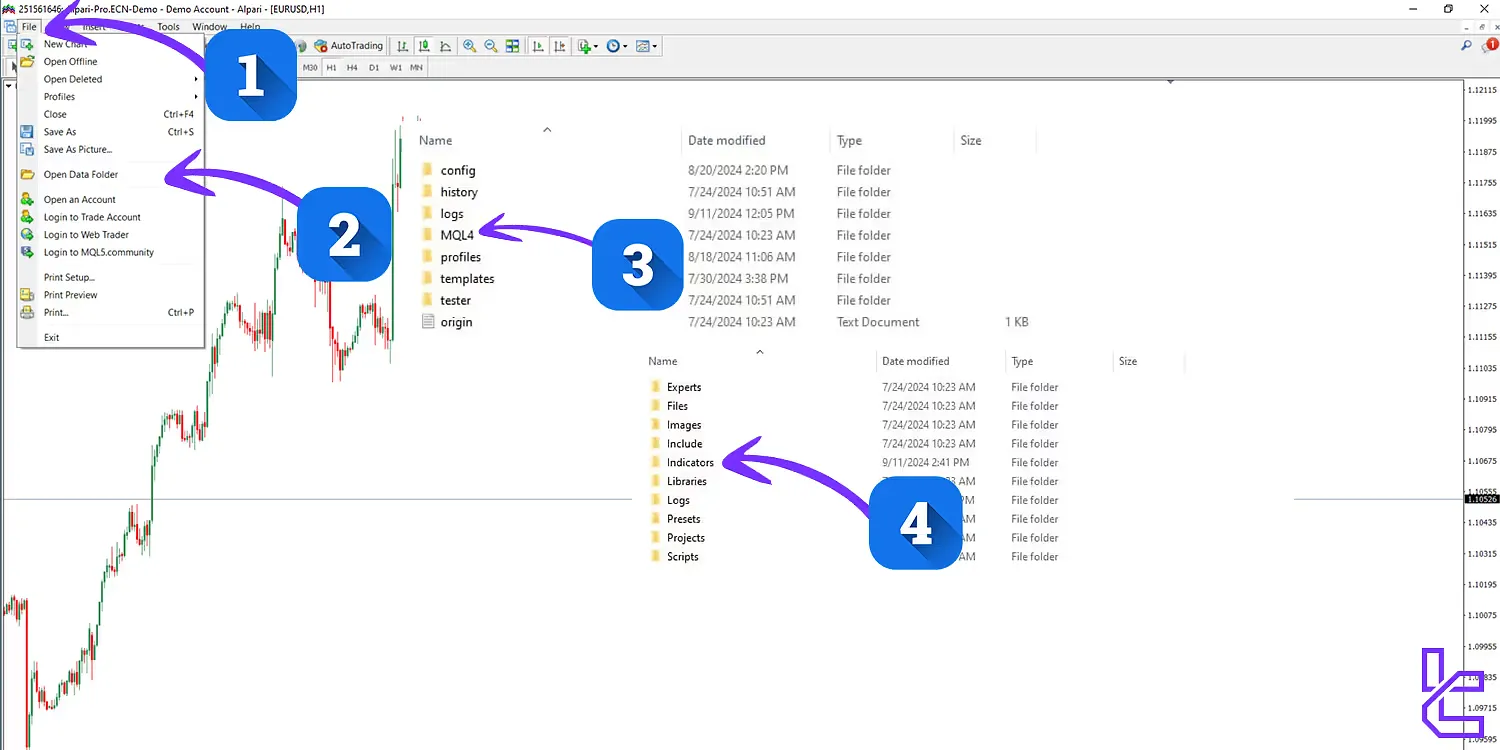The width and height of the screenshot is (1500, 750).
Task: Click the zoom out magnifier icon
Action: pos(491,46)
